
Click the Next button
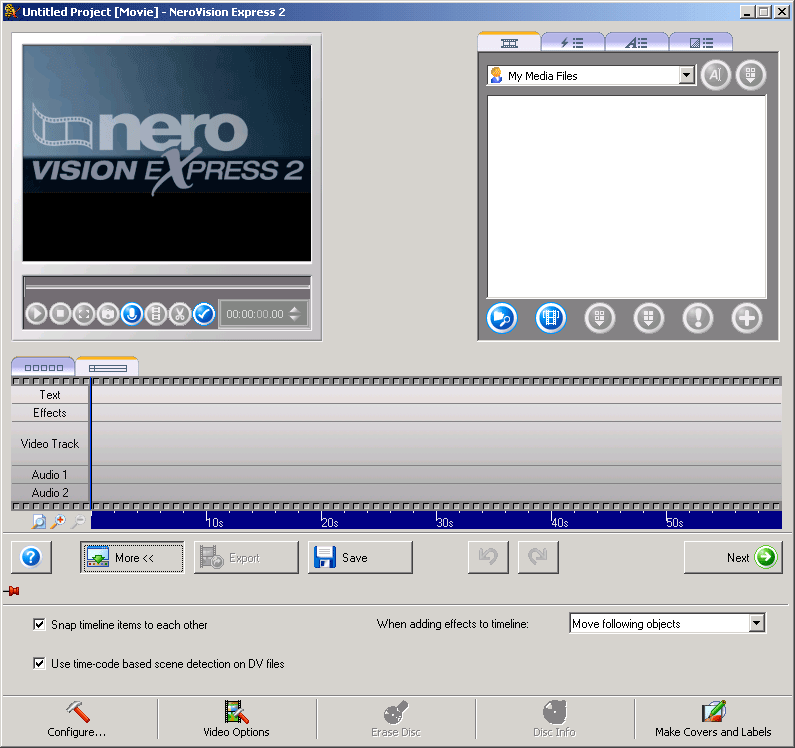[x=733, y=557]
